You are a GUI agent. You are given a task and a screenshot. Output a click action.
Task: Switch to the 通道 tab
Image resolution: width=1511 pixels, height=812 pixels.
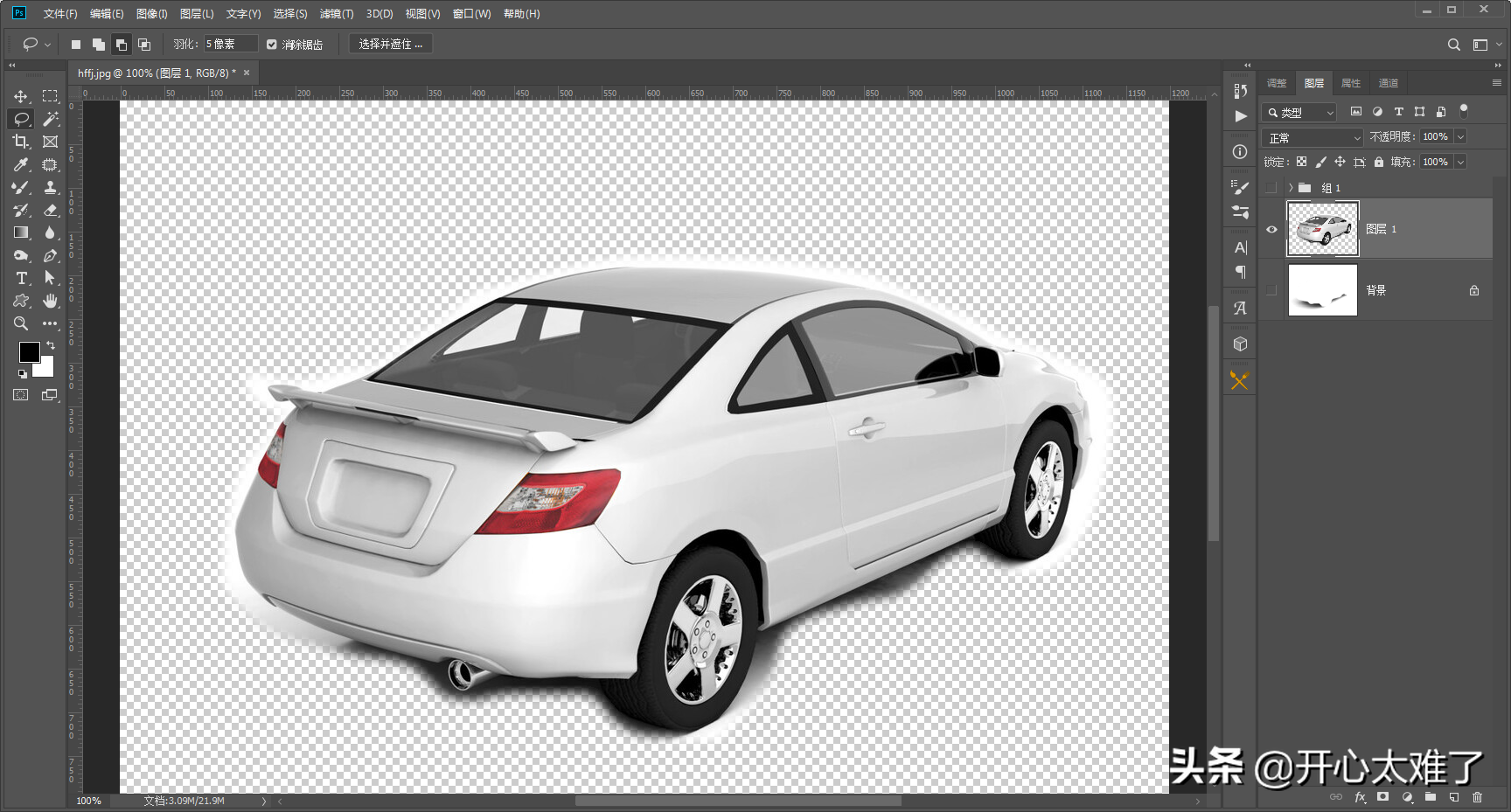(x=1388, y=83)
